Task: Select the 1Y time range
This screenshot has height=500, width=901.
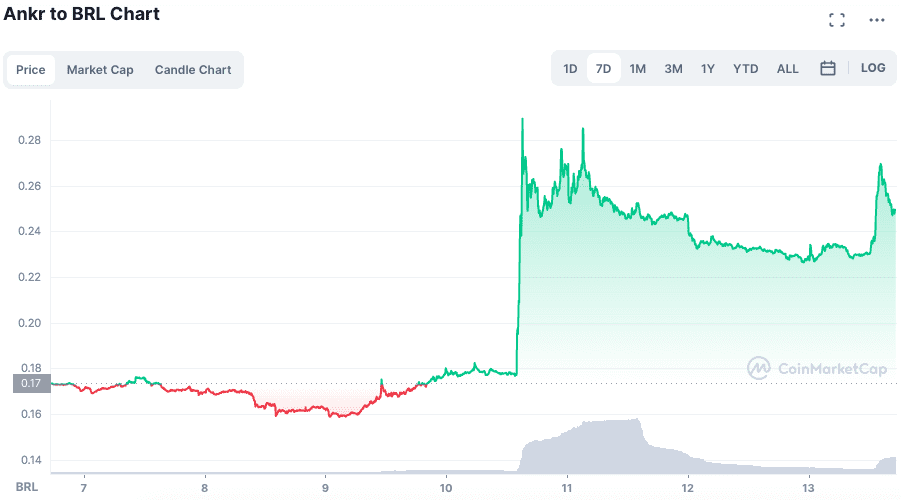Action: click(x=708, y=69)
